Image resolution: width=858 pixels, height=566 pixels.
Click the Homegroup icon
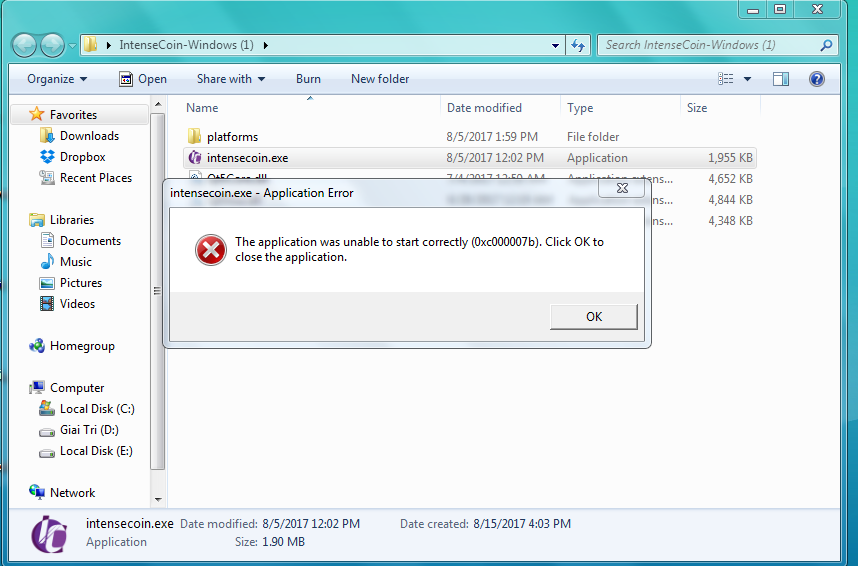click(37, 346)
